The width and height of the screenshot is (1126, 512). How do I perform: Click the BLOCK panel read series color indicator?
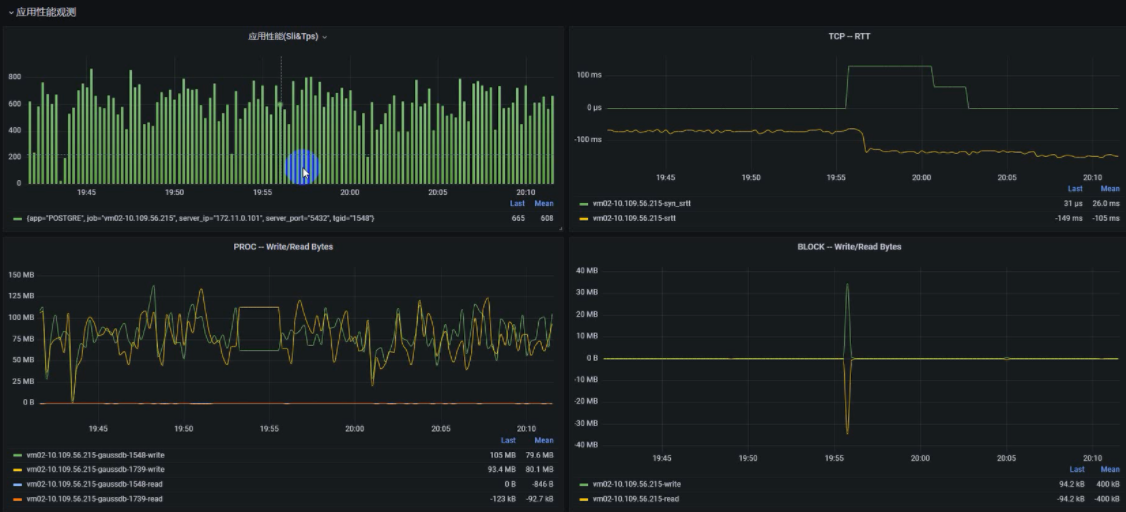[x=583, y=498]
